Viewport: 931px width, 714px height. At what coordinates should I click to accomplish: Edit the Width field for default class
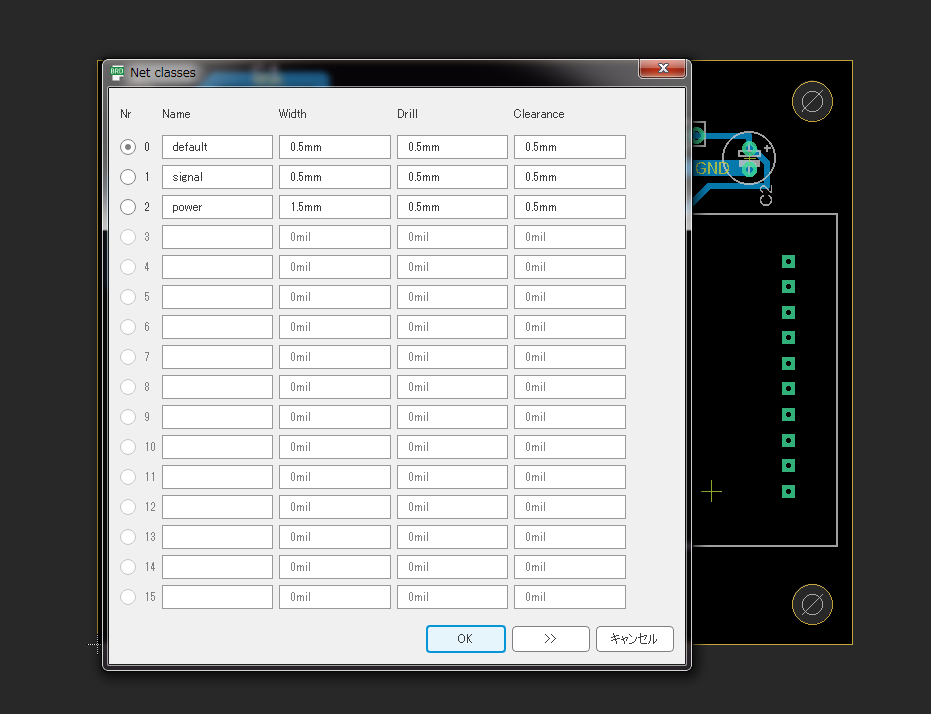click(335, 147)
